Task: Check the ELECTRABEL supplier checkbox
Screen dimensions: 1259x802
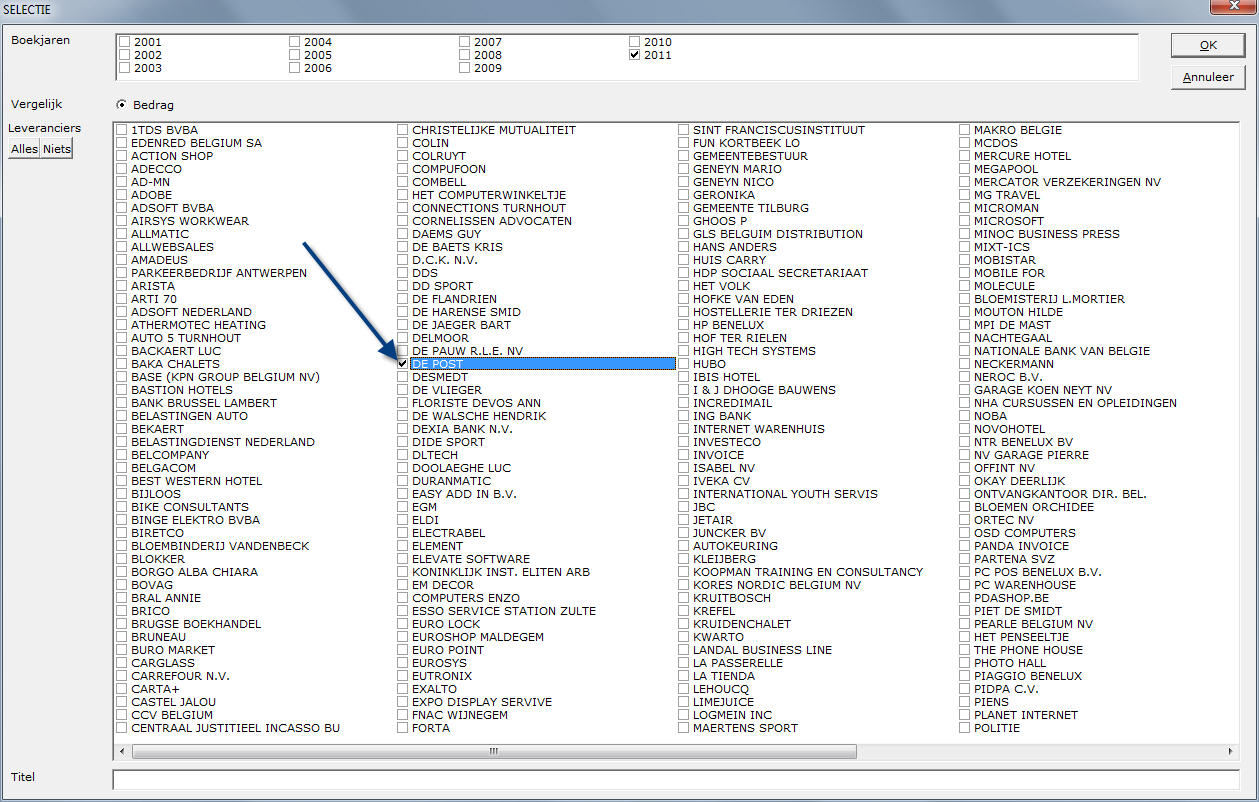Action: (402, 533)
